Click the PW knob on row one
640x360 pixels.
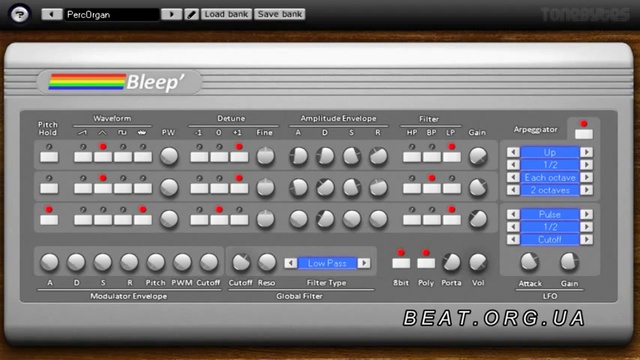pyautogui.click(x=169, y=156)
